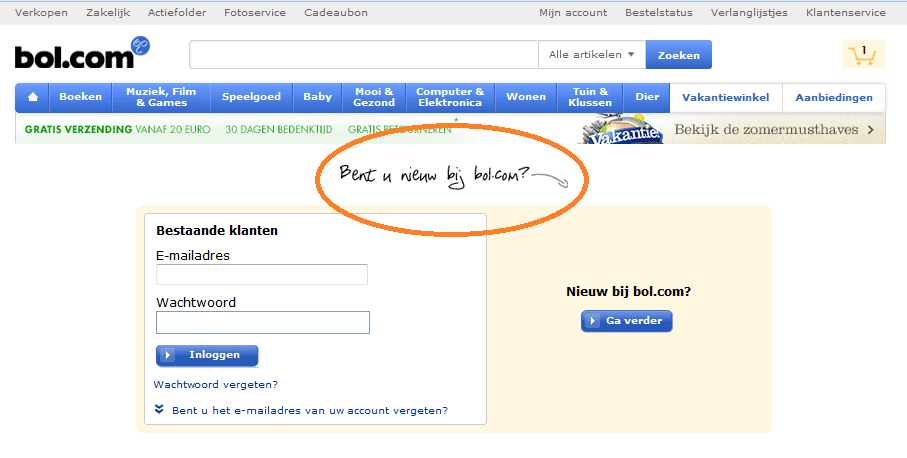Click the Nieuw bij bol.com? heading
The width and height of the screenshot is (907, 458).
click(628, 292)
